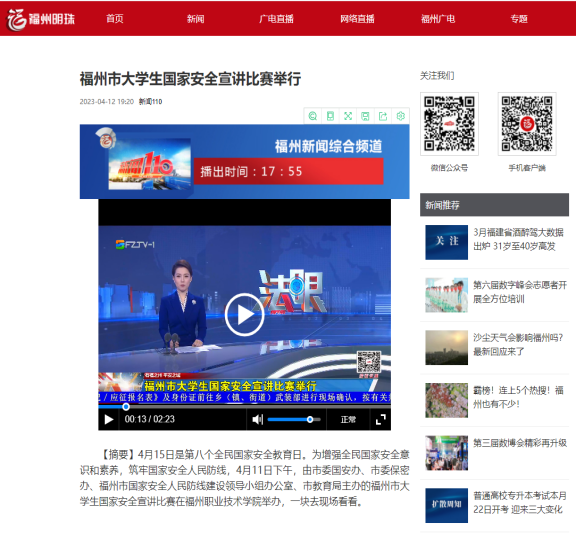Click the 福州明珠 site logo

point(41,19)
